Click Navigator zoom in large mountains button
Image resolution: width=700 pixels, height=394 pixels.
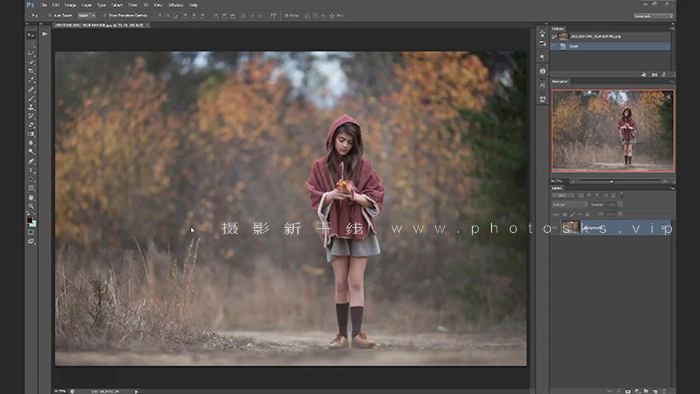point(665,181)
